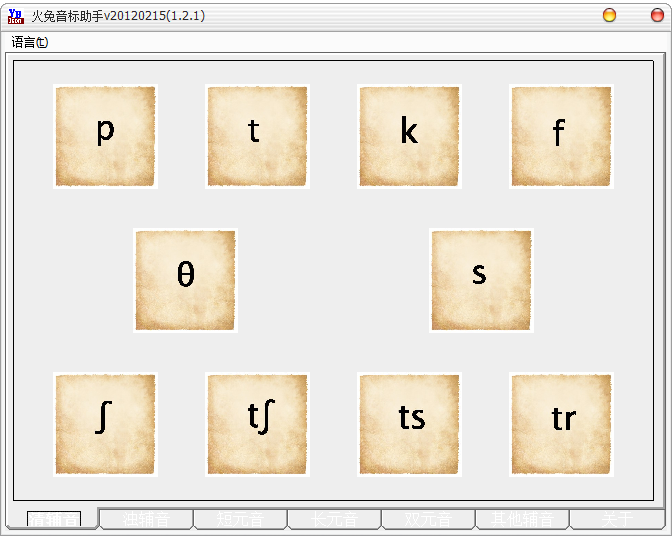
Task: Open the 关于 about tab
Action: pyautogui.click(x=617, y=519)
